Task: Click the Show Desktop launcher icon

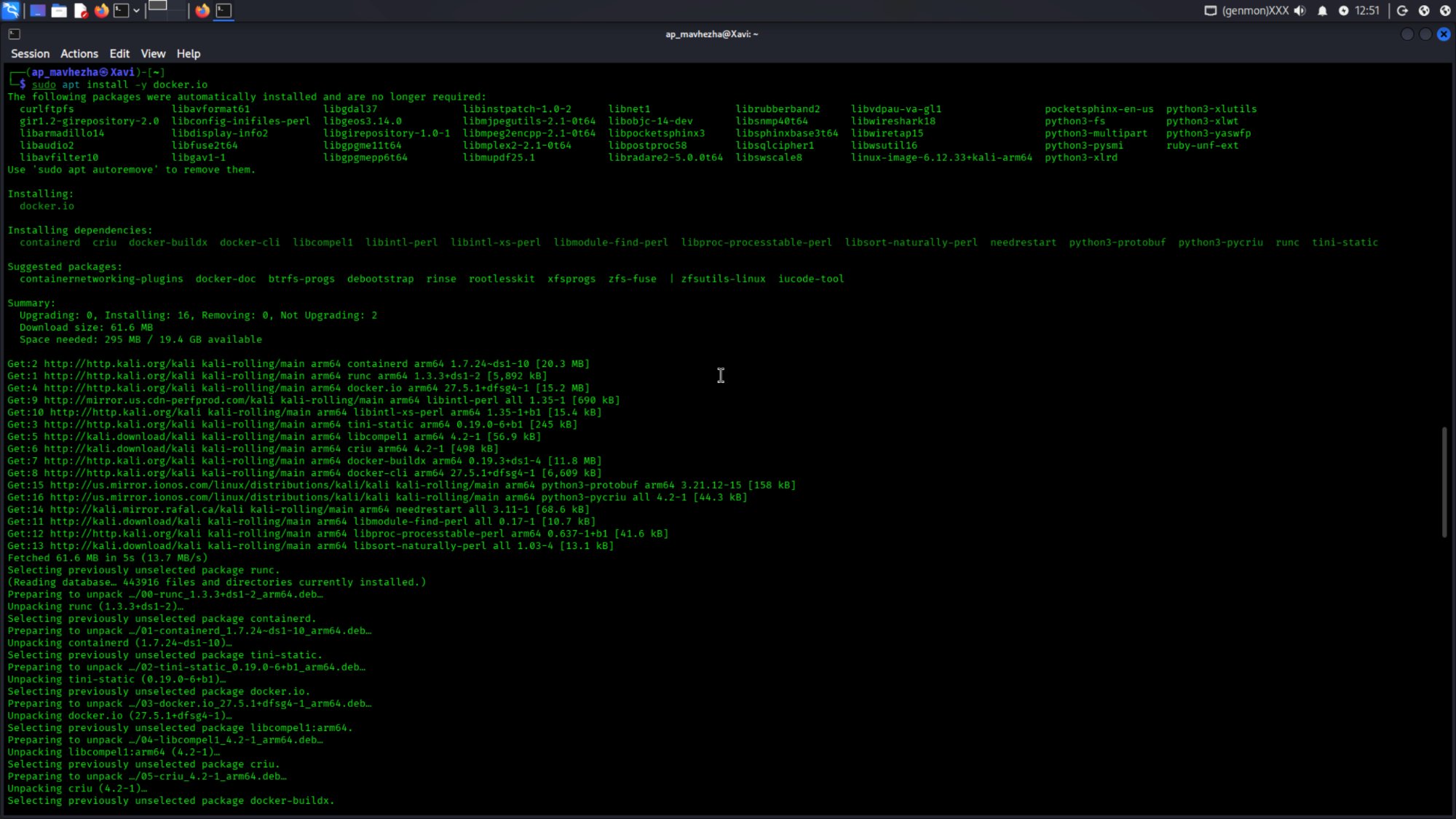Action: pos(37,11)
